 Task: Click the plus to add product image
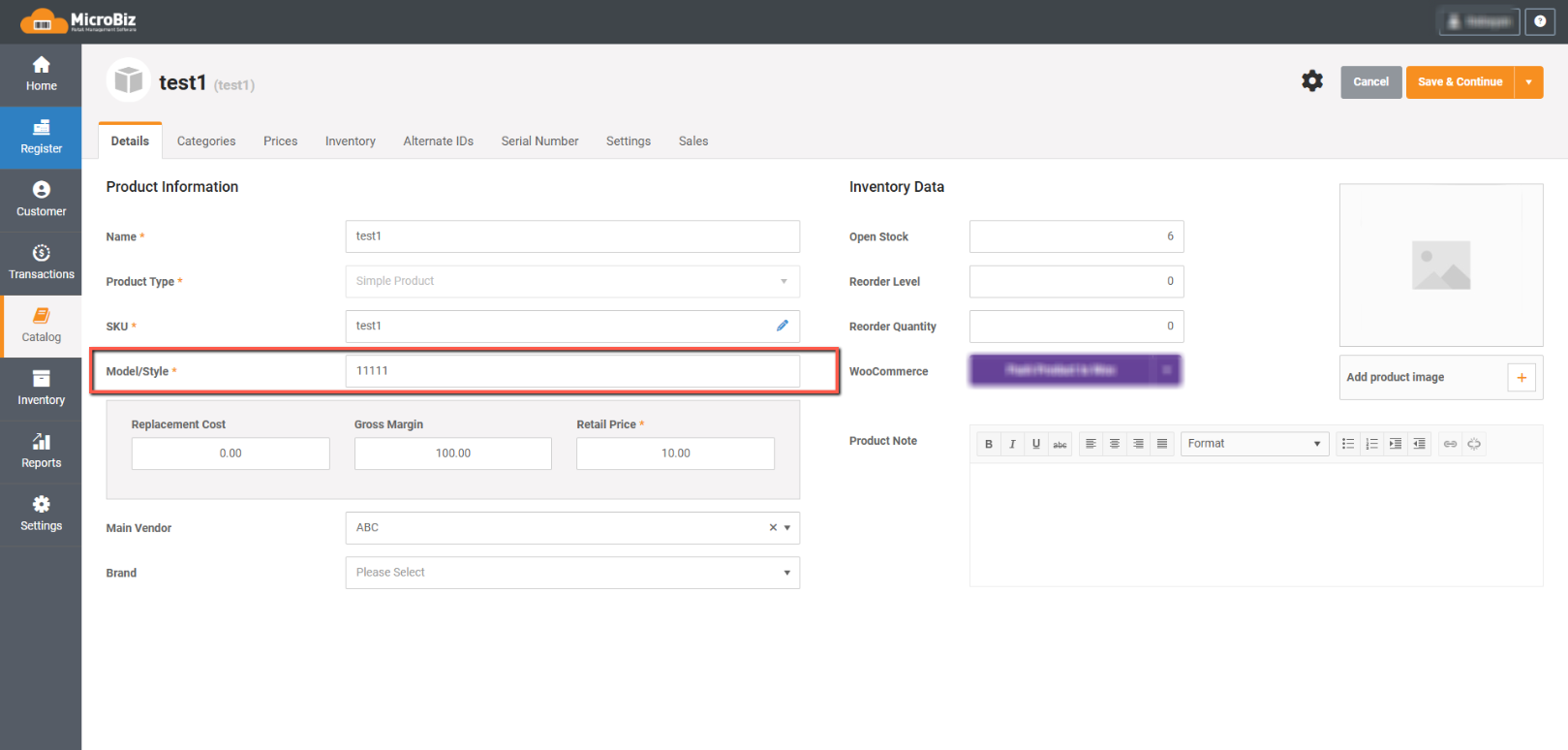(1522, 378)
